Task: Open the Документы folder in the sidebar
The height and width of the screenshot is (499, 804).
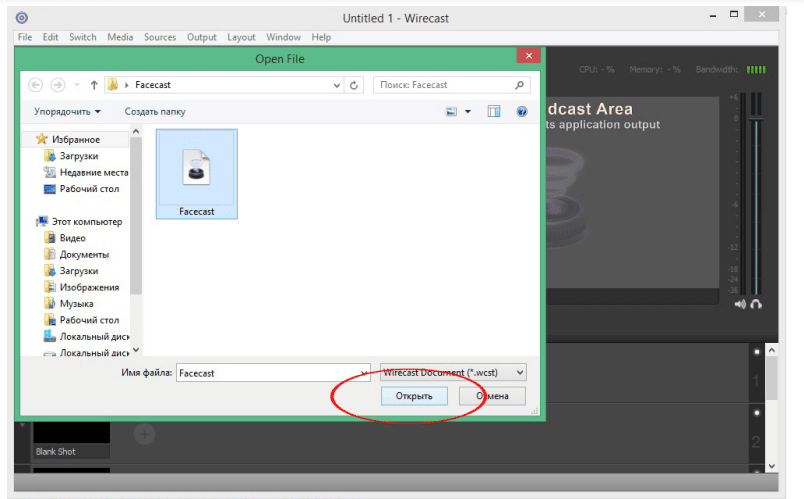Action: [77, 254]
